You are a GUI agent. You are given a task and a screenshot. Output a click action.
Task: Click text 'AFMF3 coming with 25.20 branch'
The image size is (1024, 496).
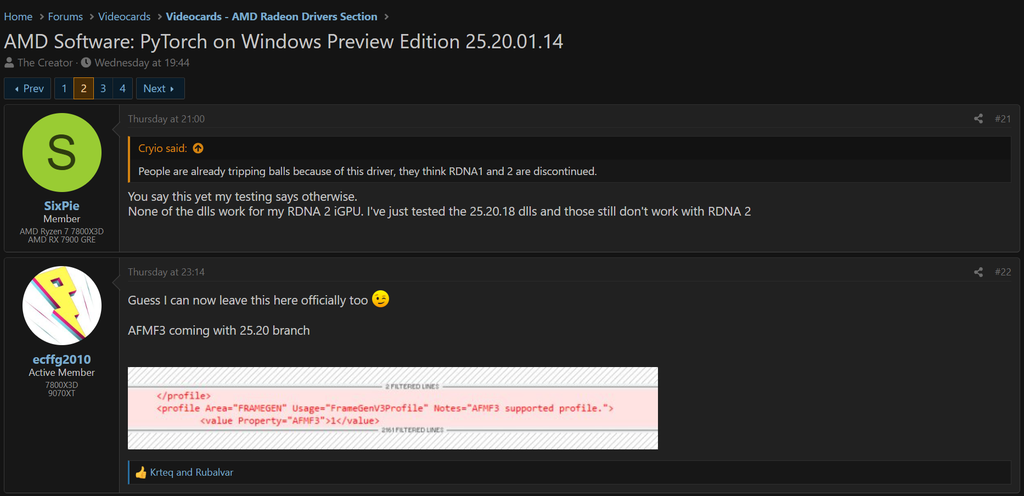click(219, 330)
